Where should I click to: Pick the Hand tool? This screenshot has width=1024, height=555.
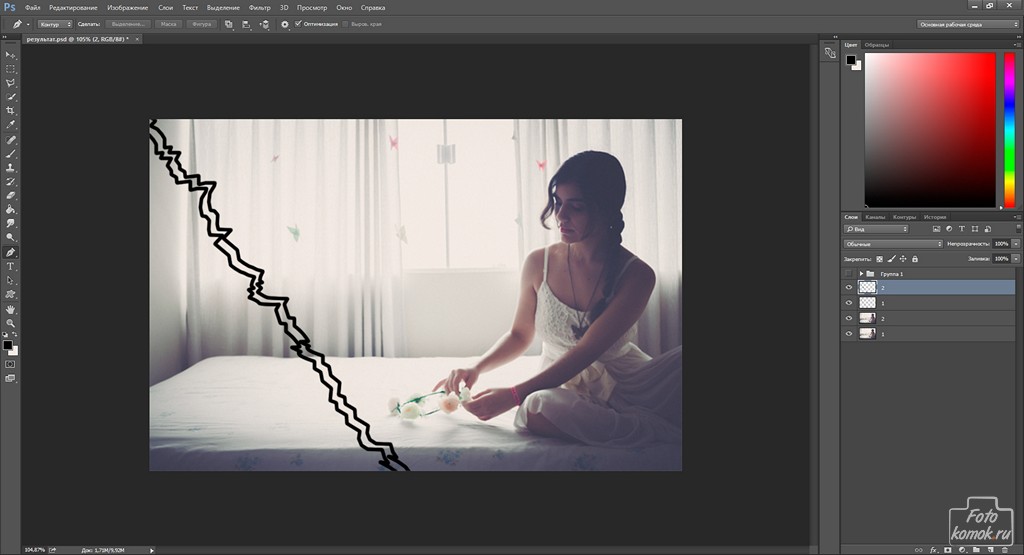[11, 310]
